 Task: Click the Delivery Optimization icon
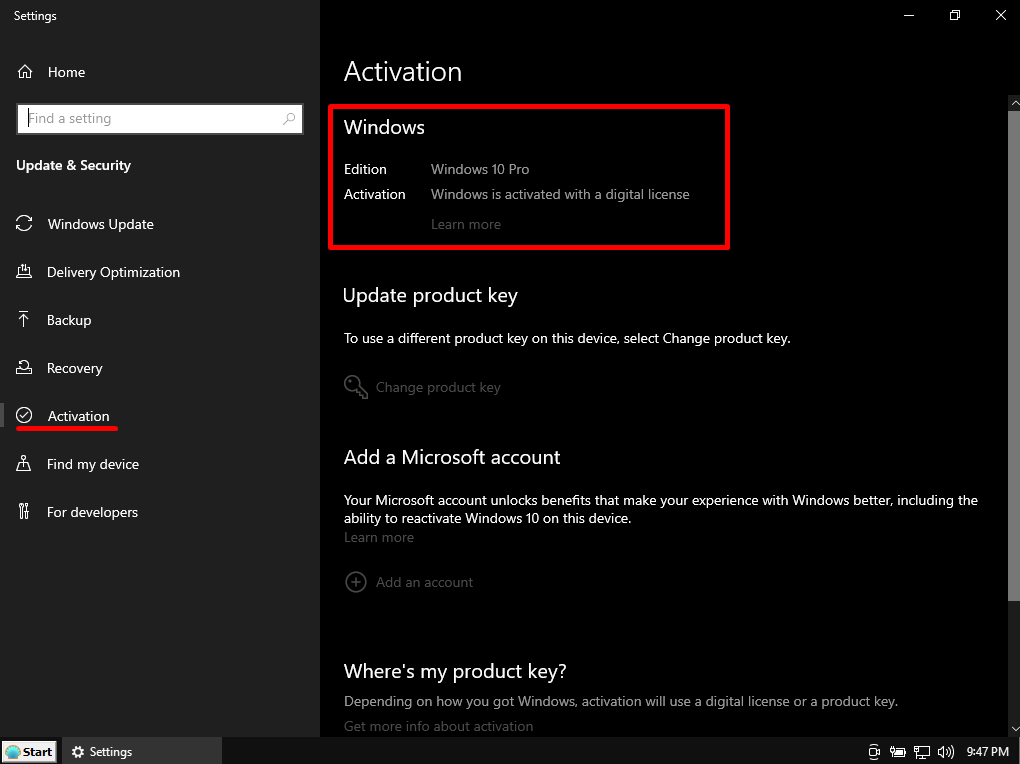[x=24, y=272]
